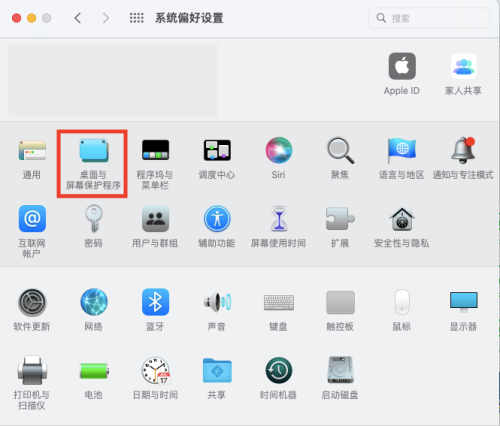Screen dimensions: 500x426
Task: Click the search field (搜索)
Action: (429, 18)
